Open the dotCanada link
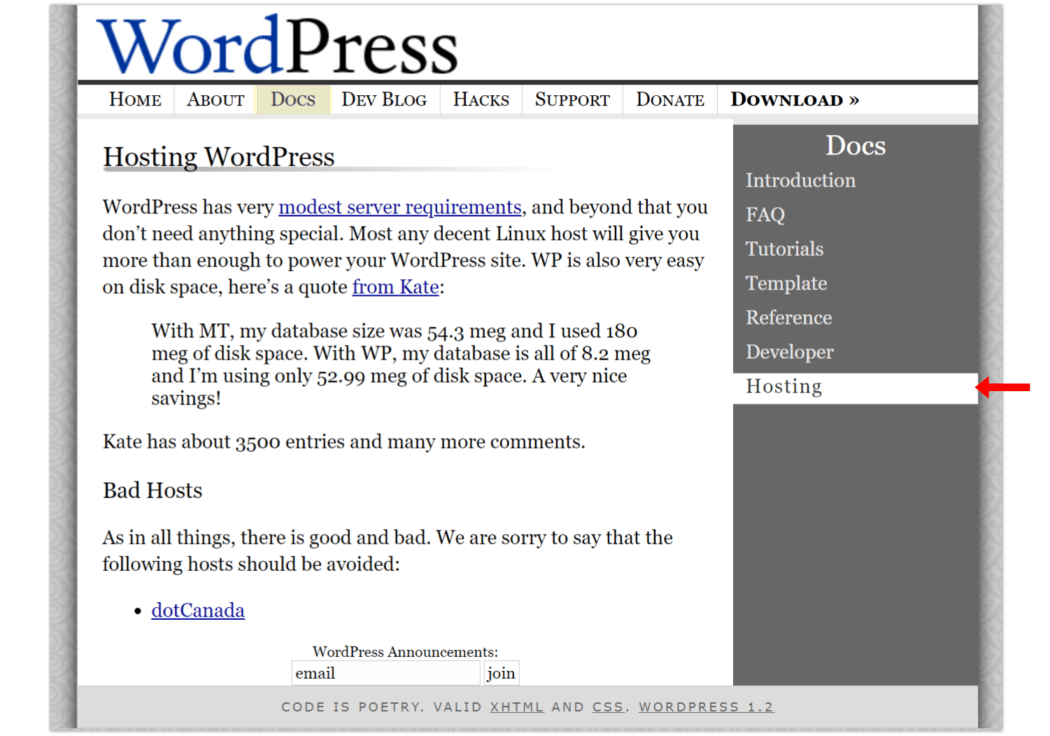 coord(198,610)
